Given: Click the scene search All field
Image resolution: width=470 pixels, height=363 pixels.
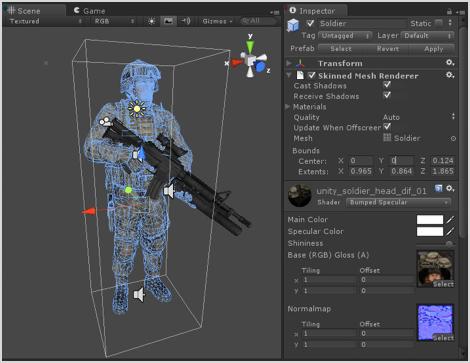Looking at the screenshot, I should [x=259, y=21].
